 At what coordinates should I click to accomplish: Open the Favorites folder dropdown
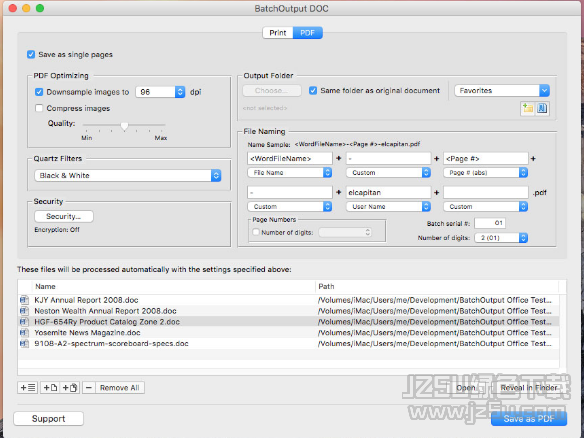click(544, 91)
